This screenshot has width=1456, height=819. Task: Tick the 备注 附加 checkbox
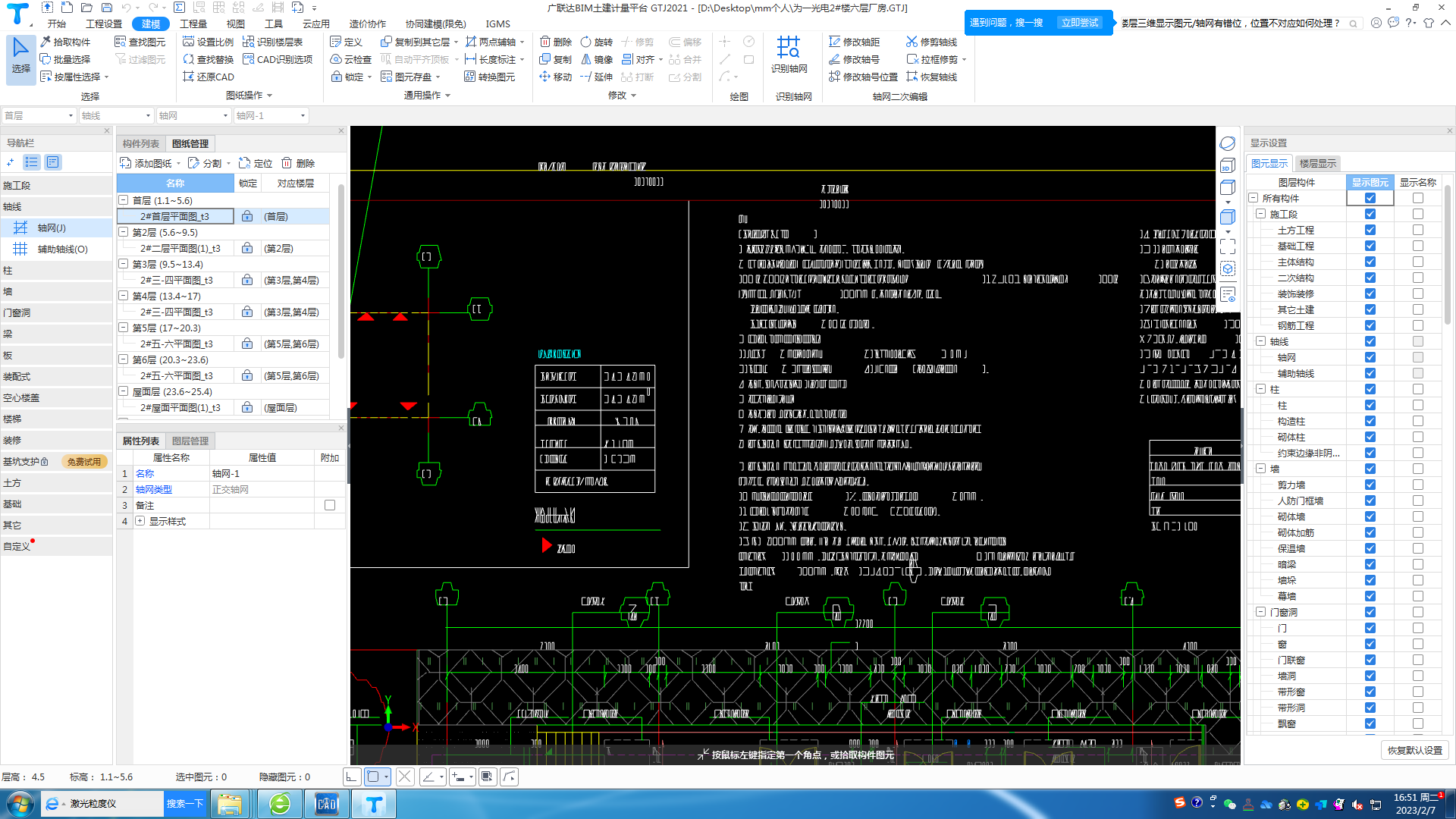click(x=330, y=505)
